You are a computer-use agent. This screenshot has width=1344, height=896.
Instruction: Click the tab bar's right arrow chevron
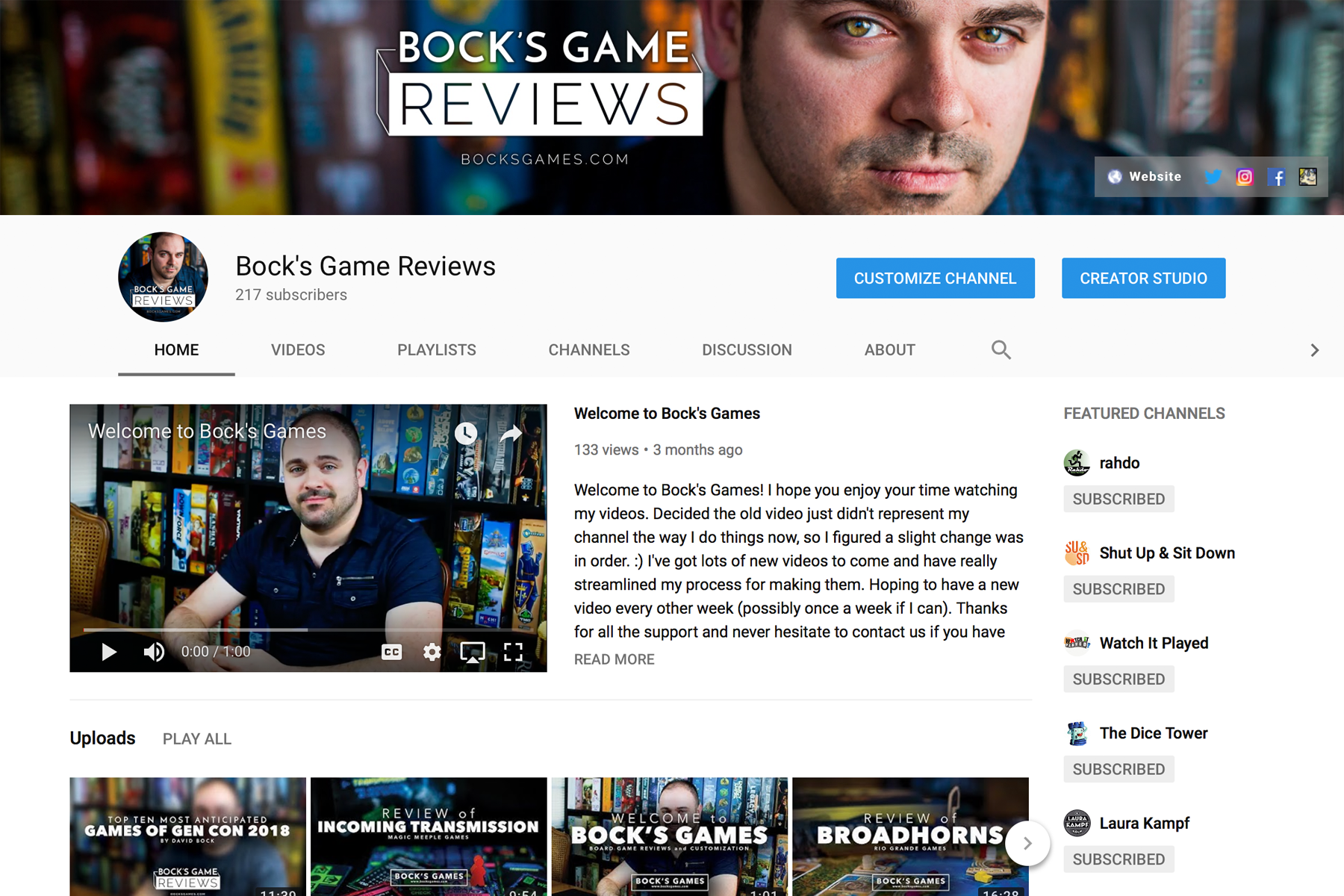(1315, 350)
